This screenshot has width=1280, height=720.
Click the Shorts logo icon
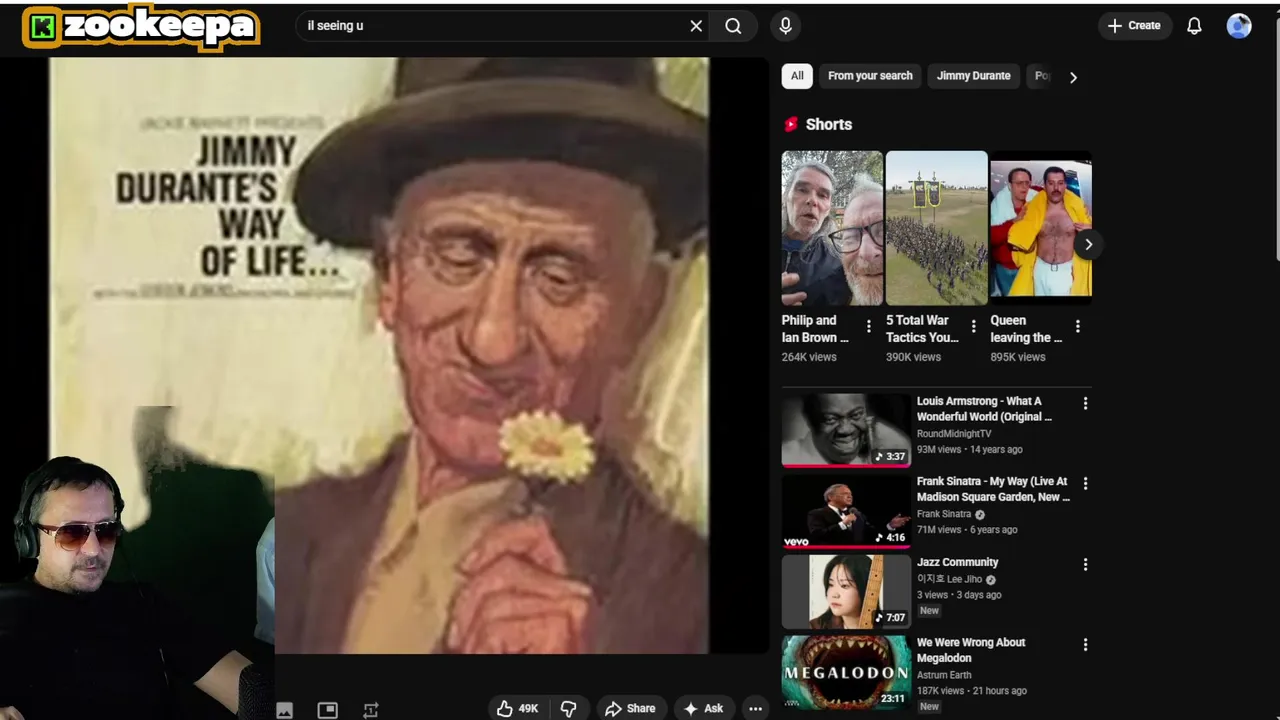[791, 125]
